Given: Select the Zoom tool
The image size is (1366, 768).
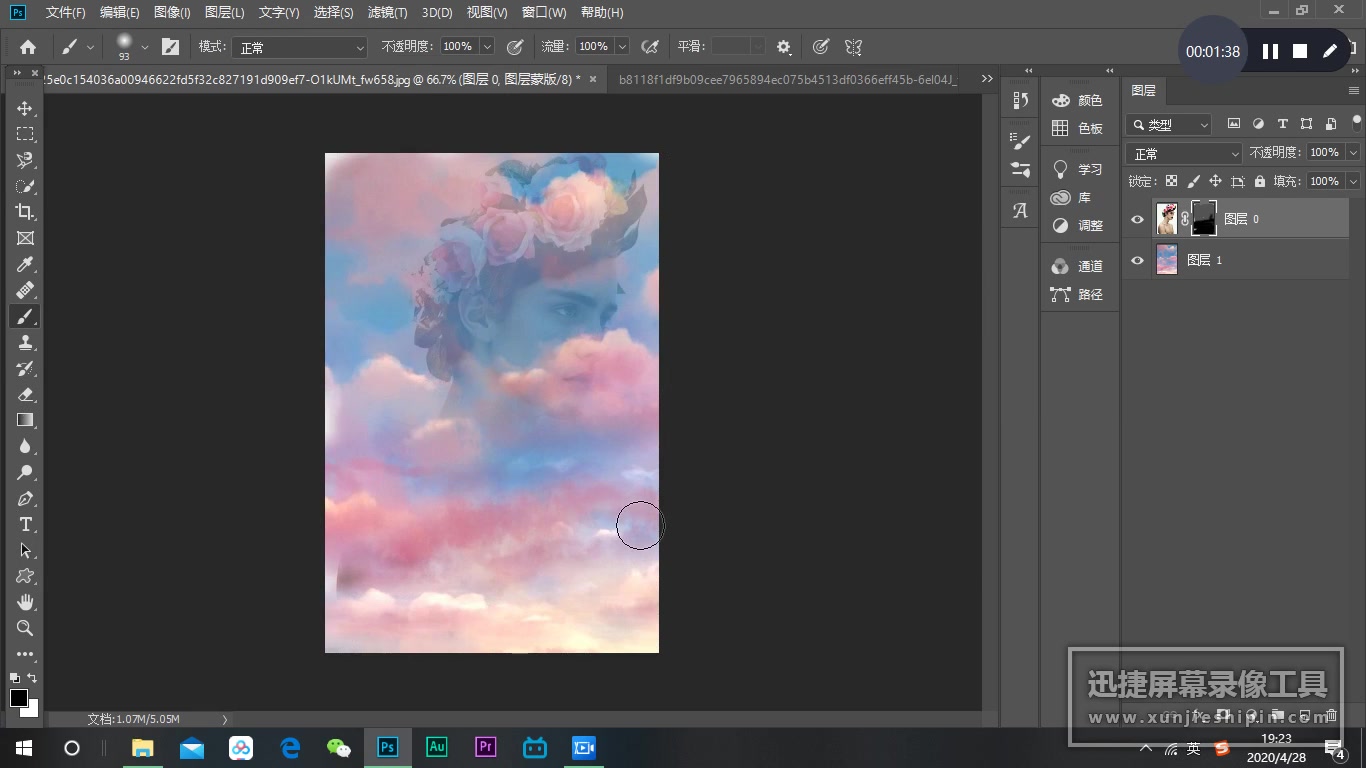Looking at the screenshot, I should click(25, 628).
